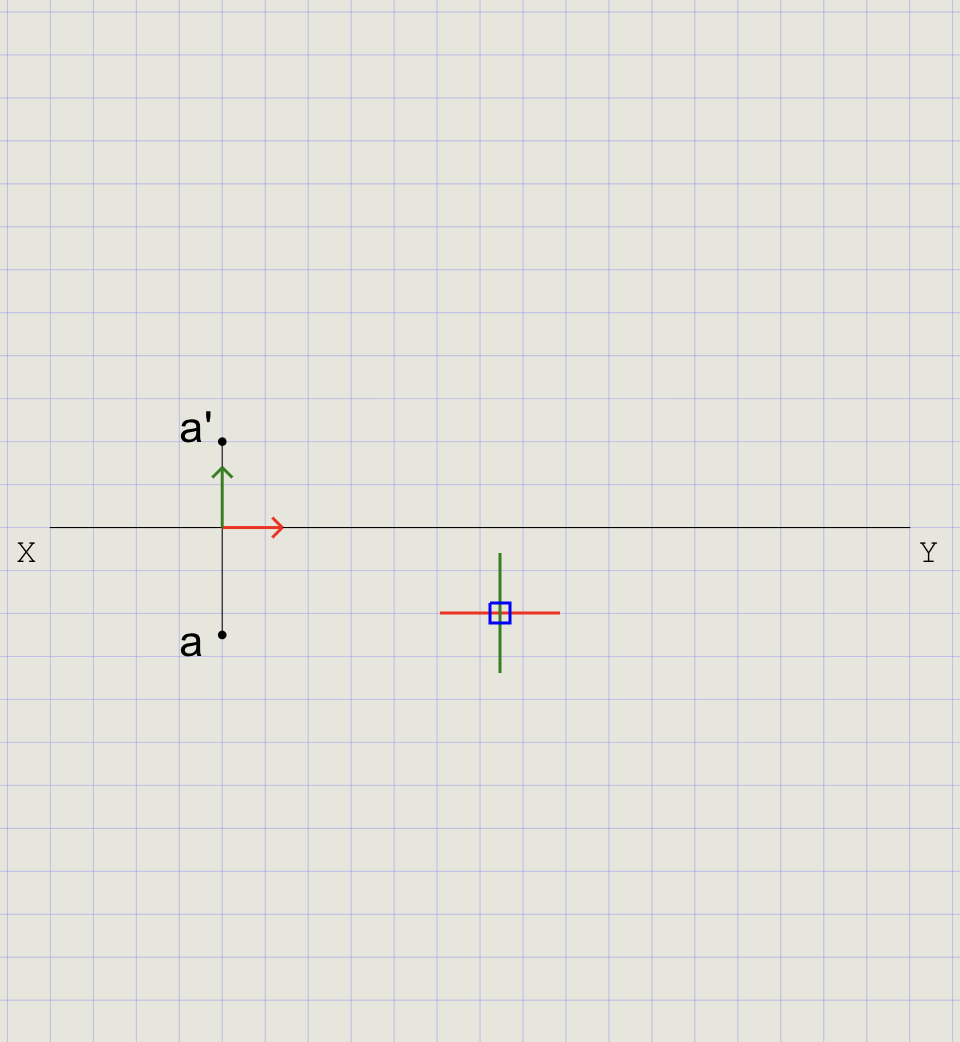Select the red horizontal axis arrow
The width and height of the screenshot is (960, 1042).
[250, 527]
